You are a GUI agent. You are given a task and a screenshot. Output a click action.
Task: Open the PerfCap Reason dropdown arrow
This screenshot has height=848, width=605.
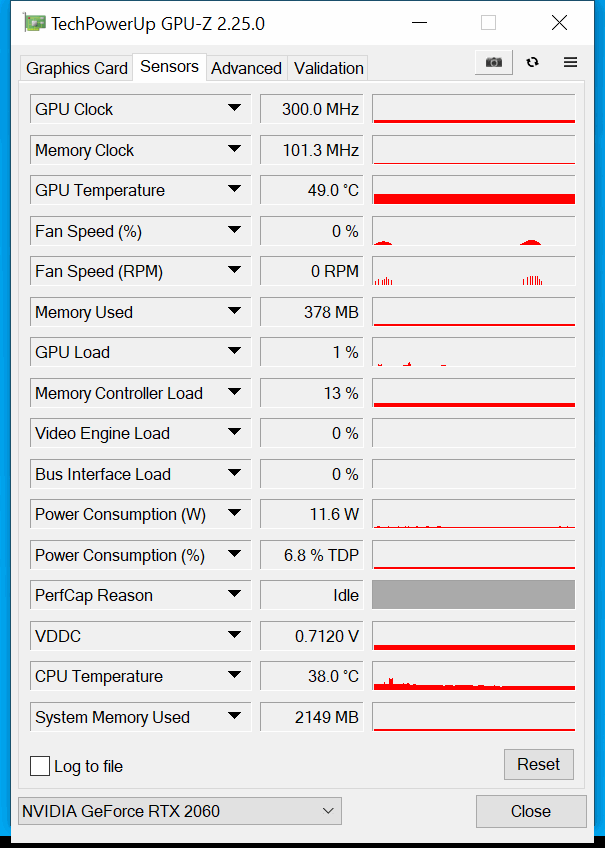coord(234,594)
